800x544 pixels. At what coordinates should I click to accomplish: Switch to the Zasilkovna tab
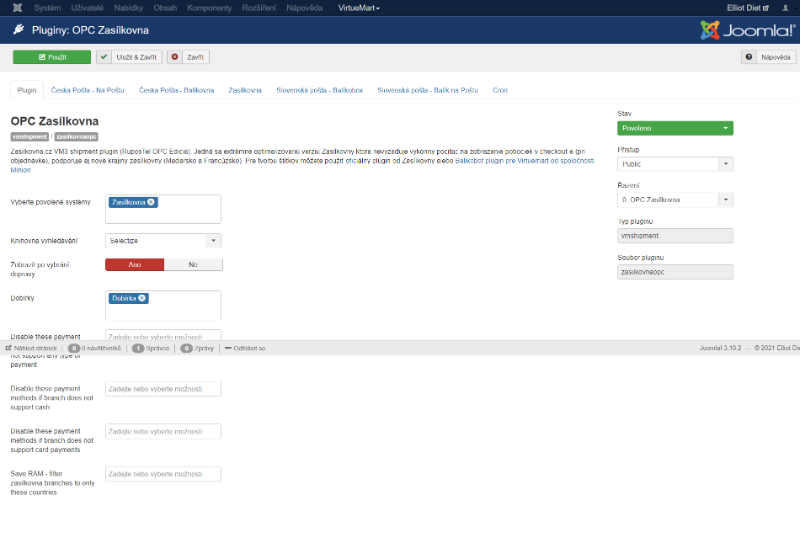245,90
